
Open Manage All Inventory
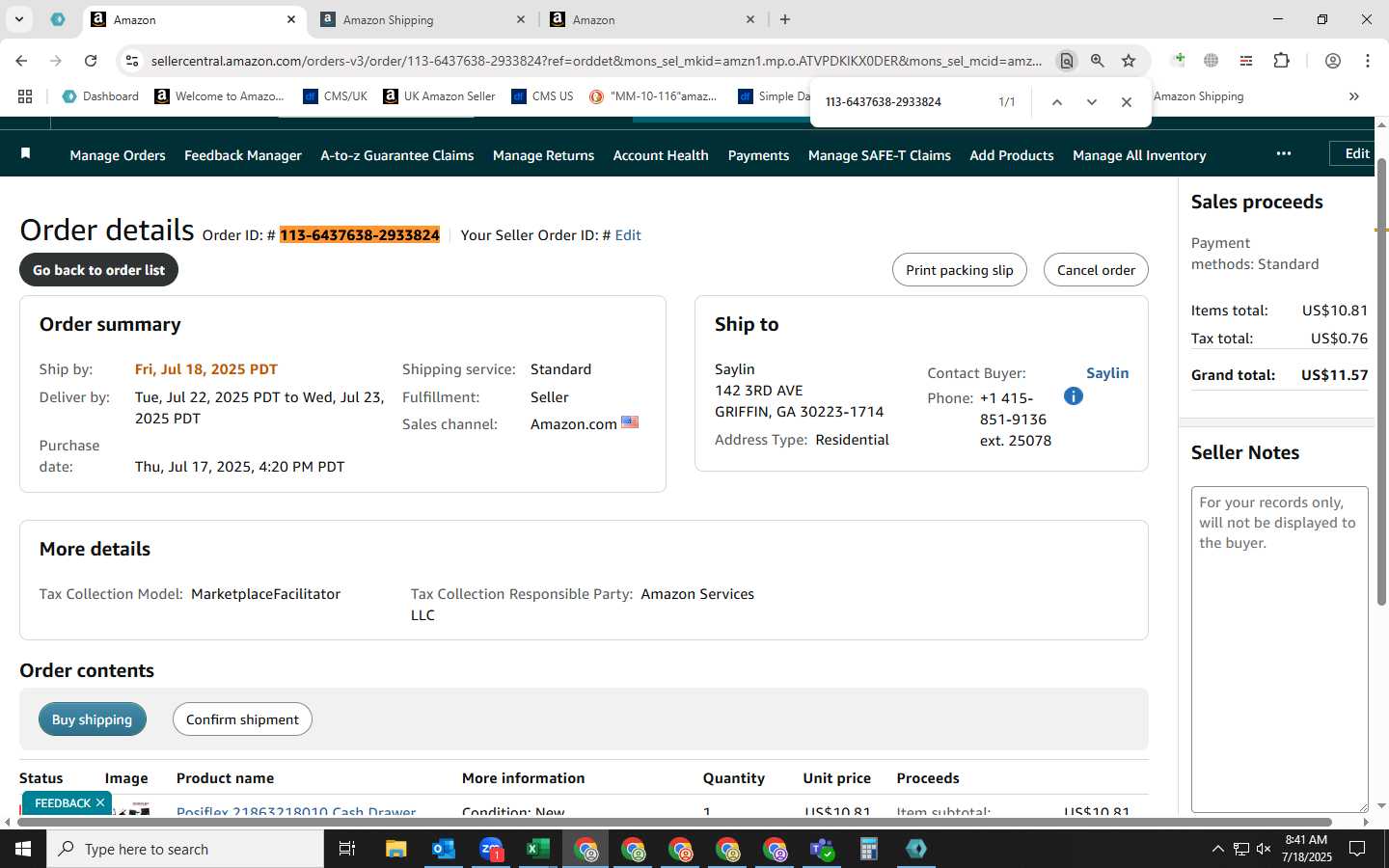click(x=1139, y=155)
